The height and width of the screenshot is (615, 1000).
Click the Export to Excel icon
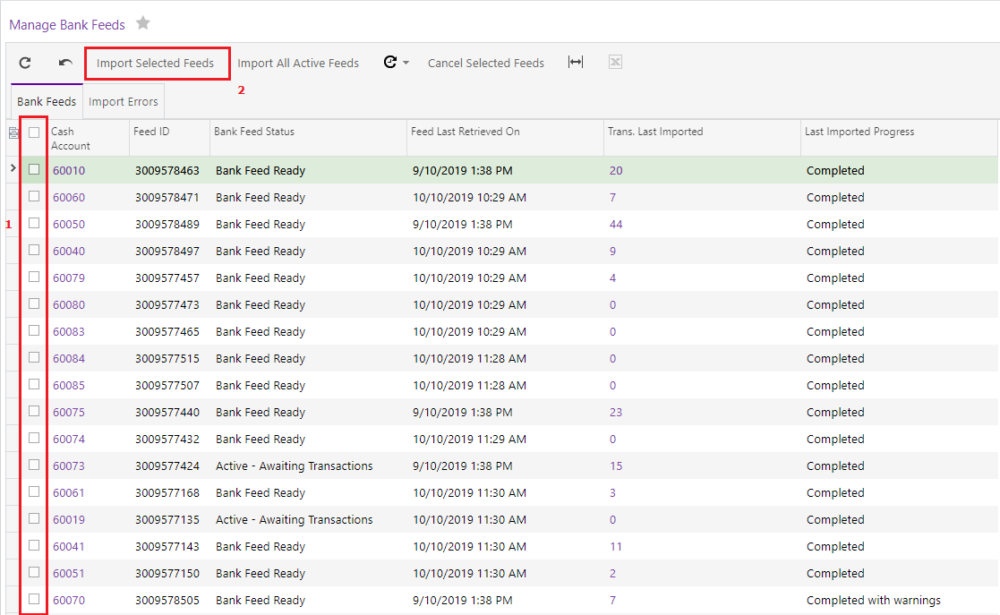614,62
